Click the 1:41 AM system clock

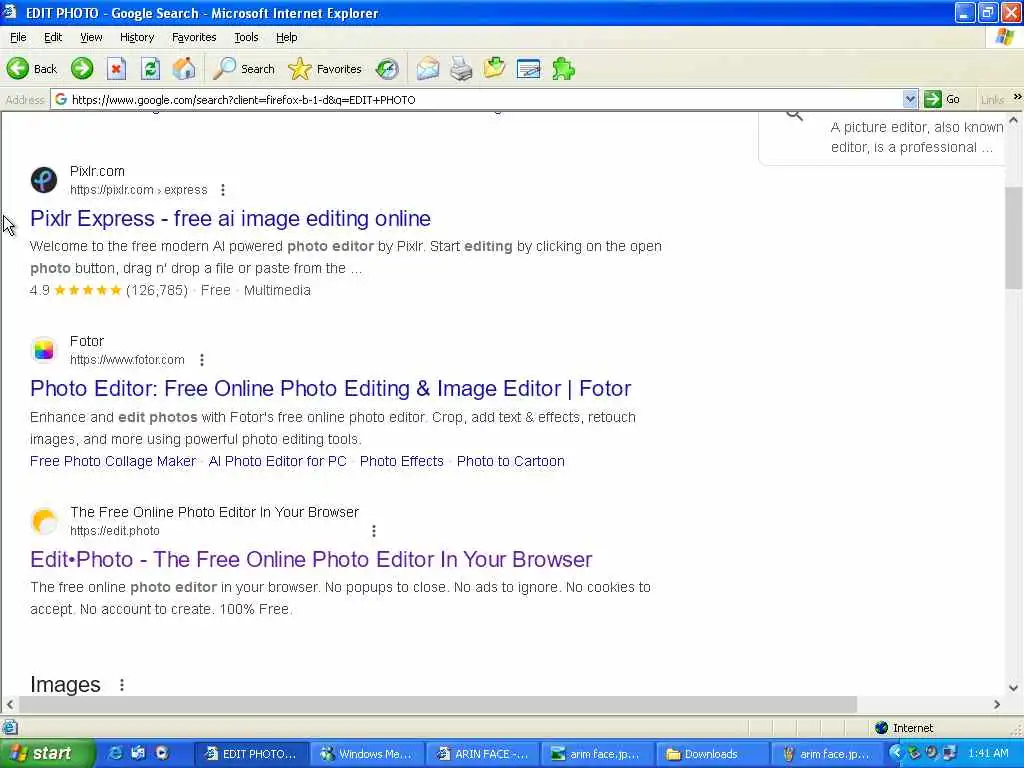(x=989, y=753)
